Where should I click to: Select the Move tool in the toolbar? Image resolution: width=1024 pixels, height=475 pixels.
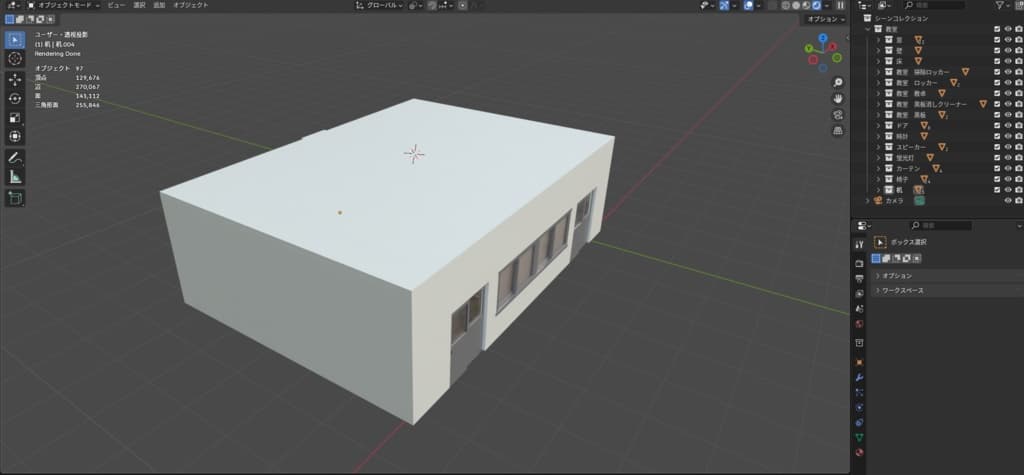pyautogui.click(x=15, y=79)
